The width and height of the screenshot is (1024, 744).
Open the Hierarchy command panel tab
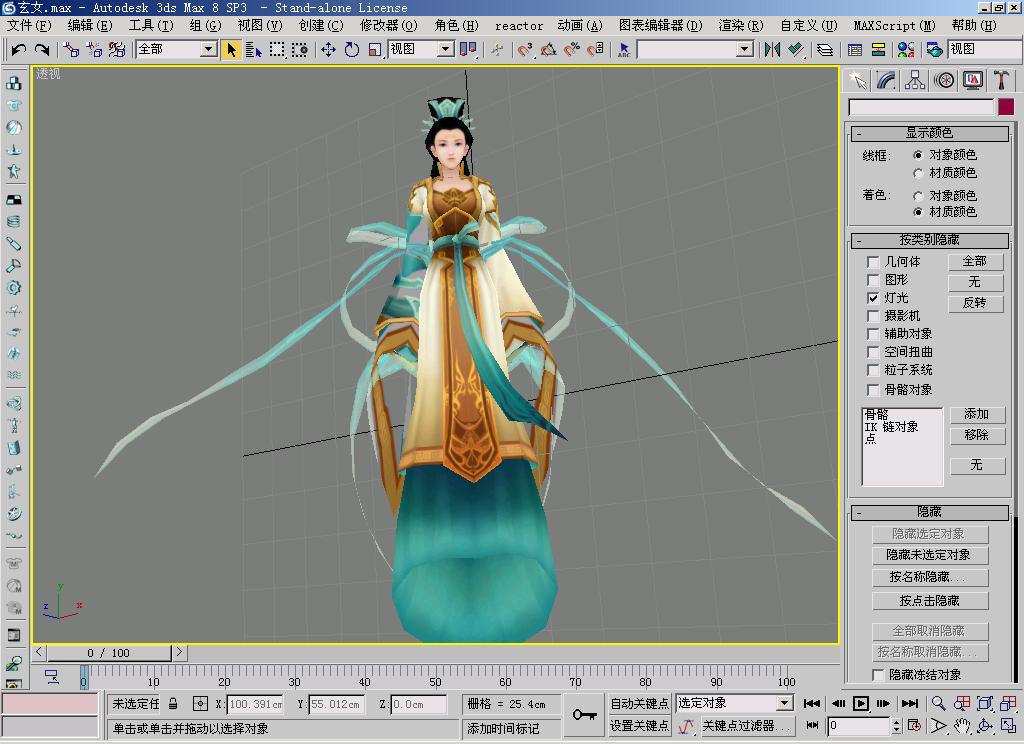(915, 81)
